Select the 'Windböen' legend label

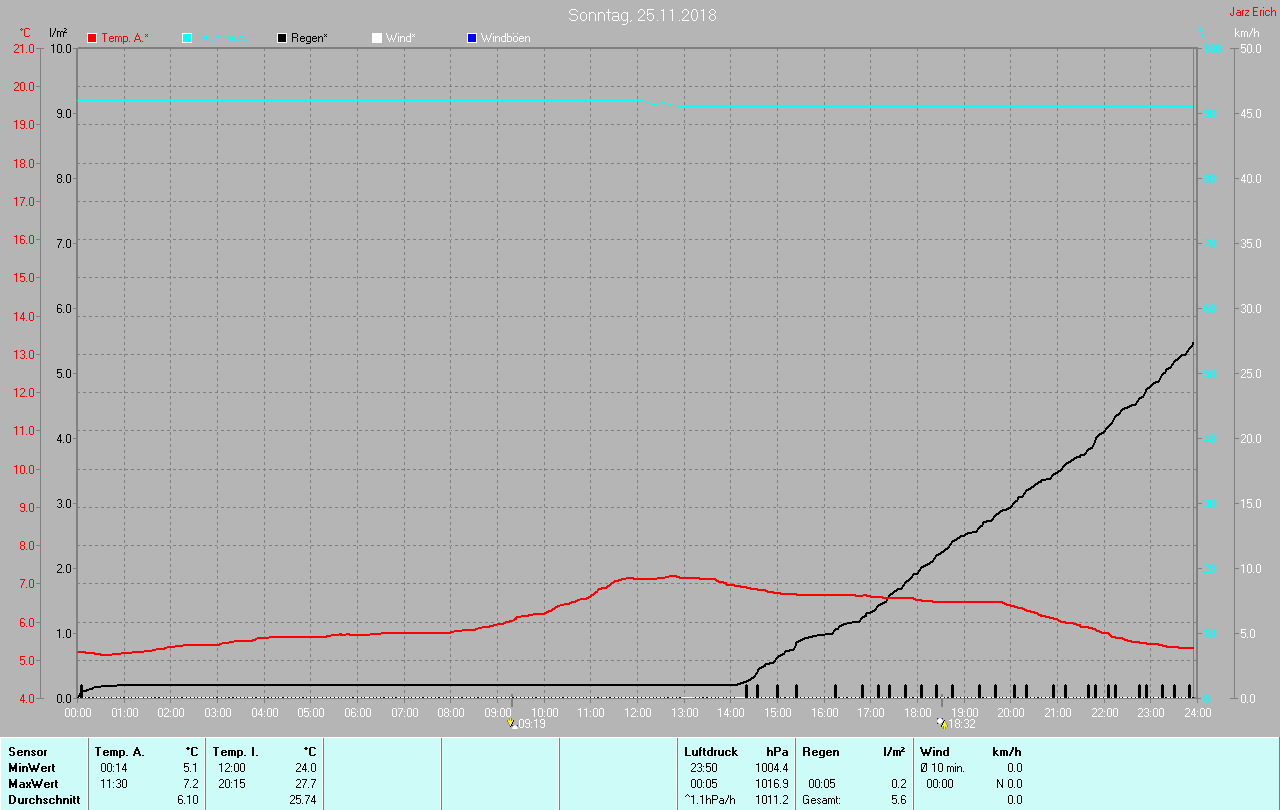tap(505, 38)
